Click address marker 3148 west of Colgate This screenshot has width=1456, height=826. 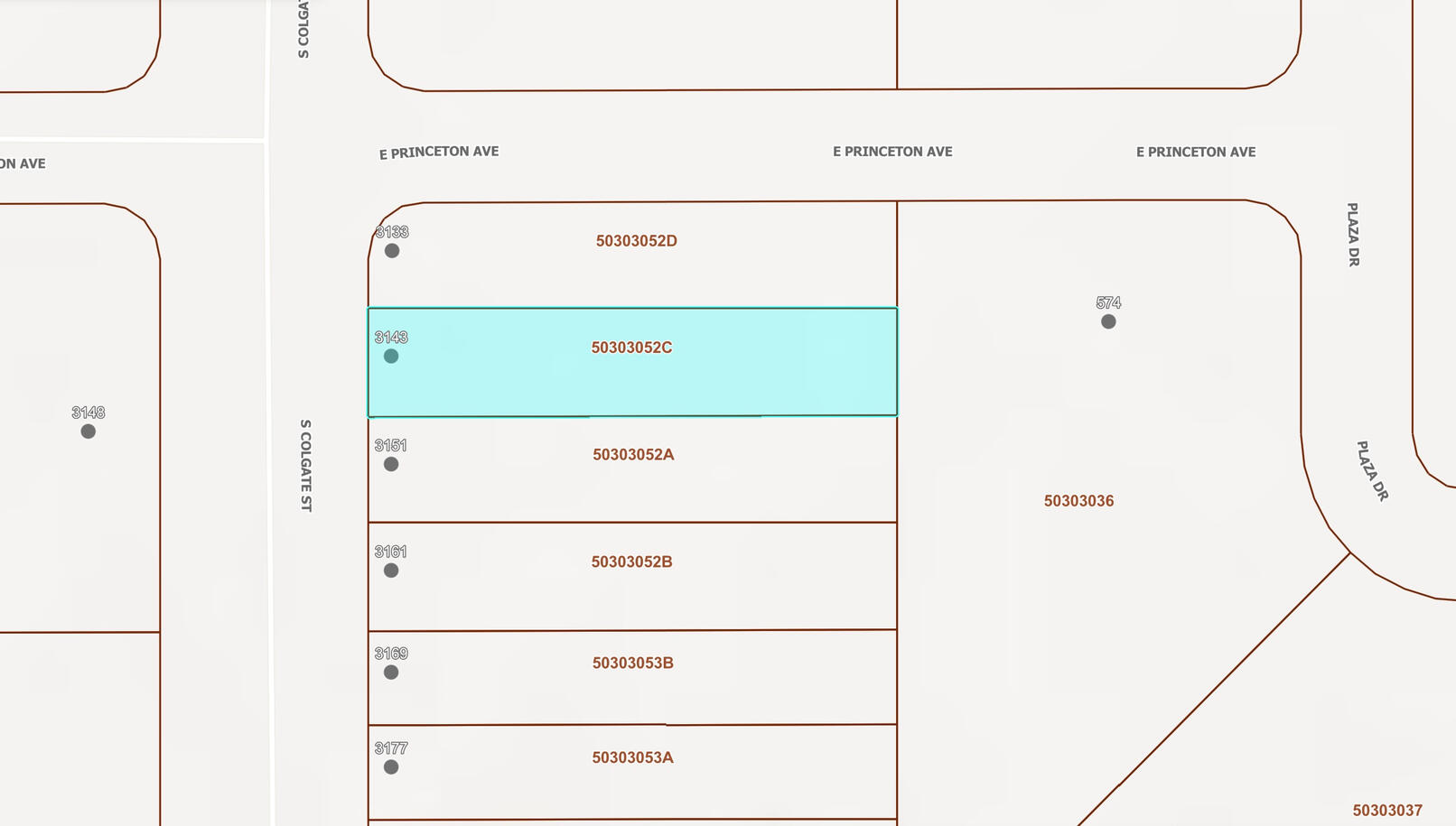[89, 432]
